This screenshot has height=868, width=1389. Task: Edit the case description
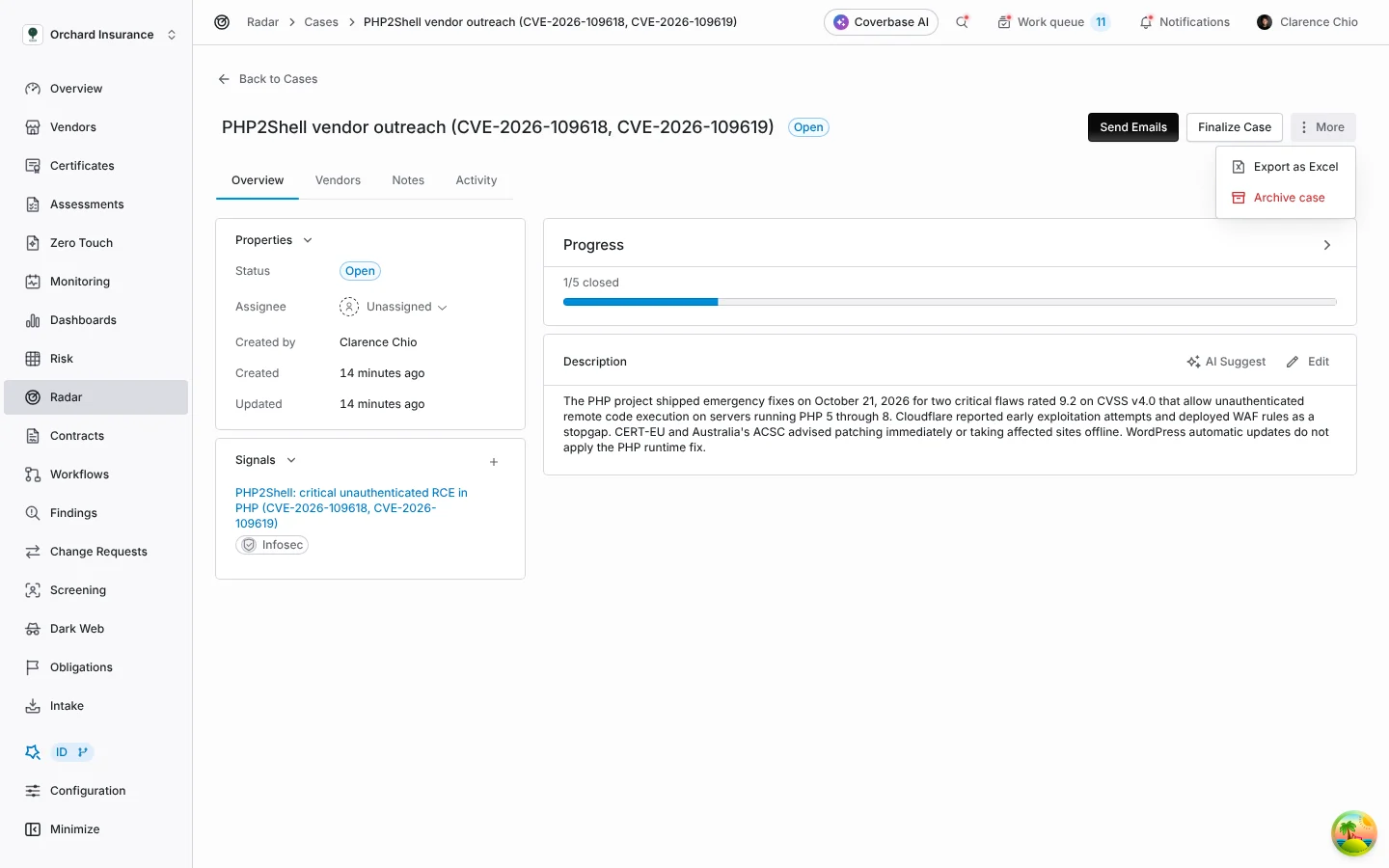[1308, 362]
